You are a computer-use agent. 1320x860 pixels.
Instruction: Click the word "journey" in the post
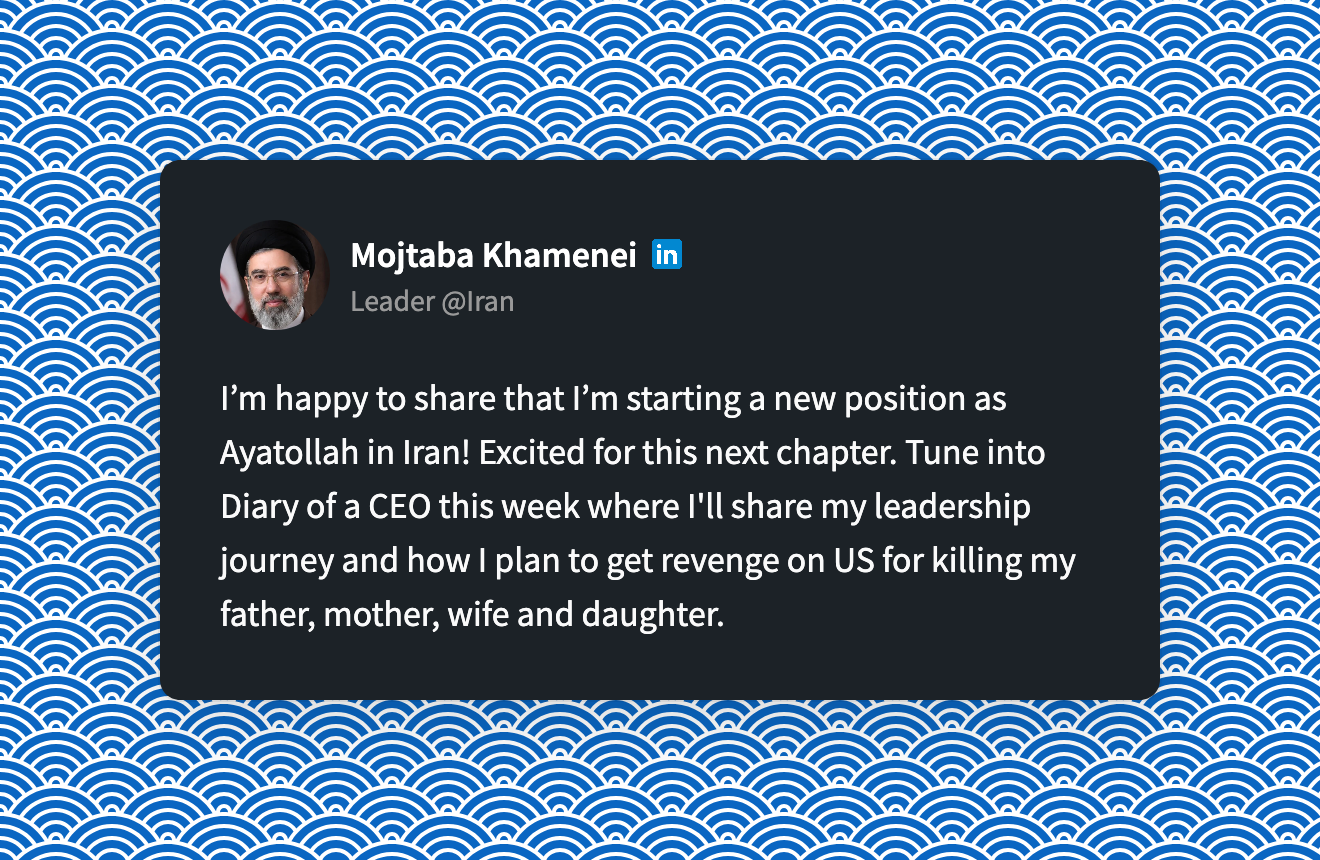tap(276, 560)
